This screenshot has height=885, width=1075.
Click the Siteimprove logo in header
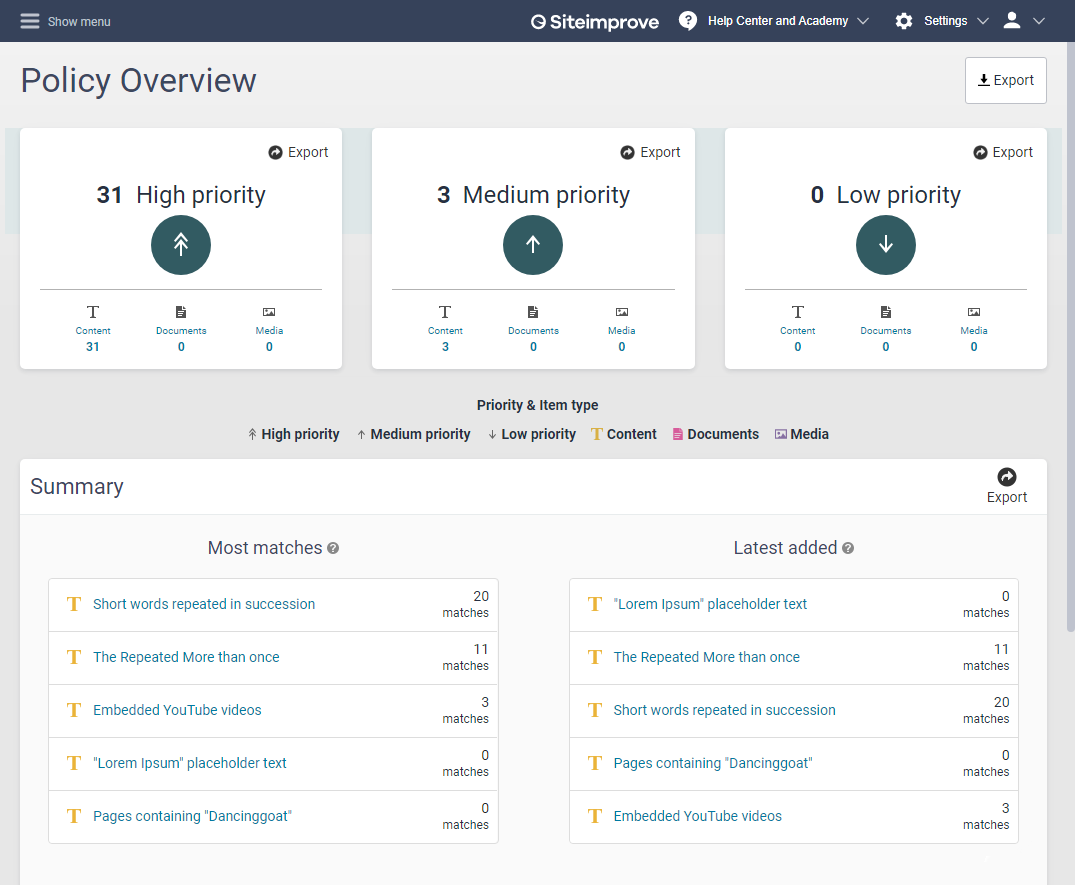coord(595,21)
